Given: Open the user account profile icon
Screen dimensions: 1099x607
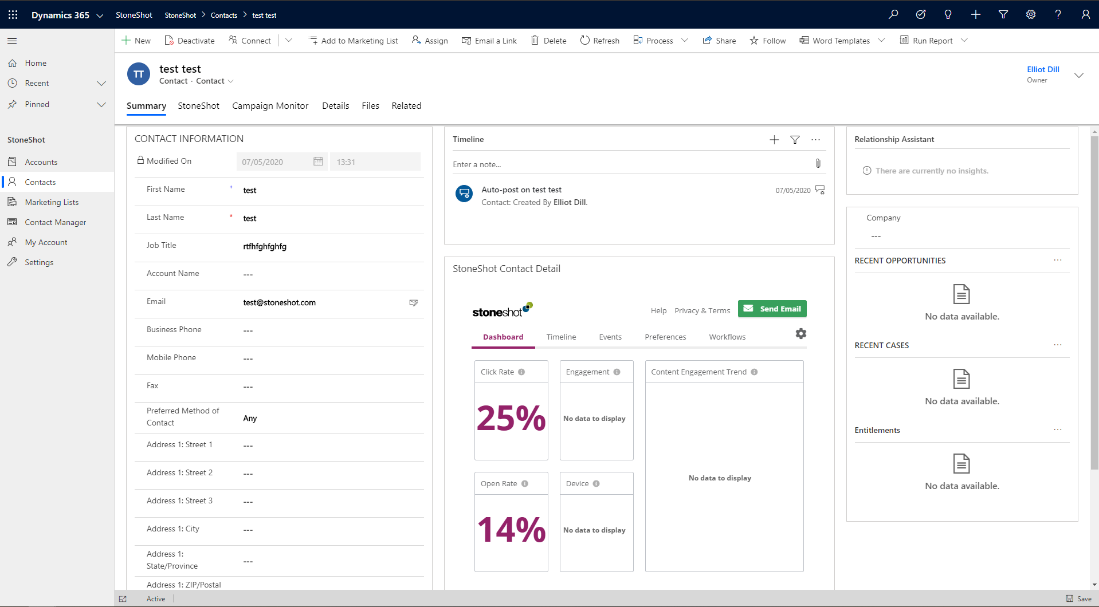Looking at the screenshot, I should tap(1086, 15).
